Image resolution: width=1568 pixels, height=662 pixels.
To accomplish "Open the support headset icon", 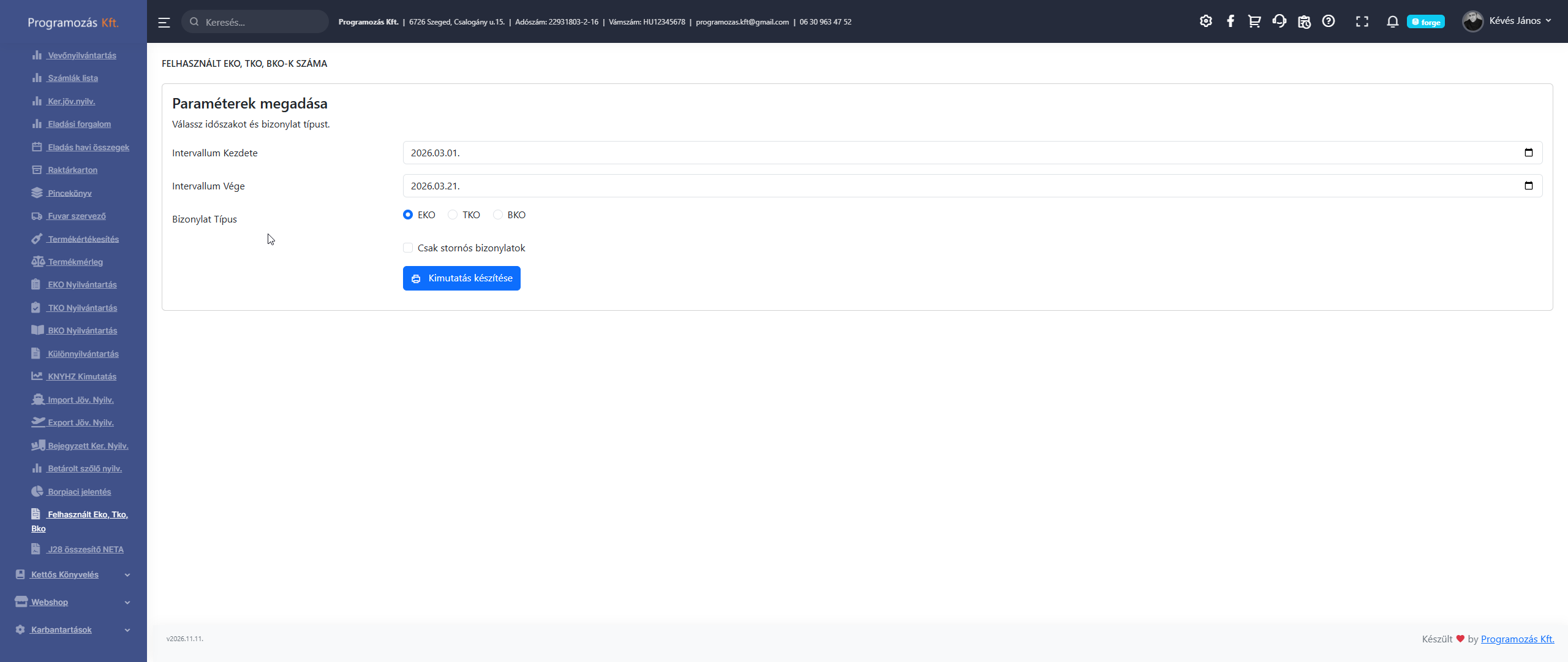I will [1279, 21].
